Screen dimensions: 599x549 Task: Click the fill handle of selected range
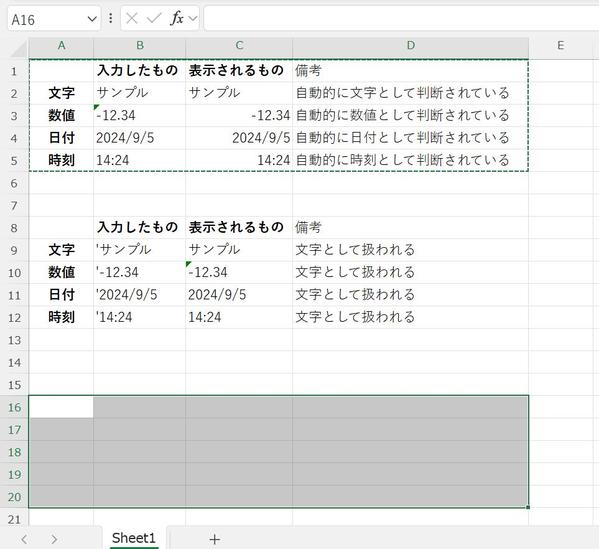pyautogui.click(x=528, y=507)
